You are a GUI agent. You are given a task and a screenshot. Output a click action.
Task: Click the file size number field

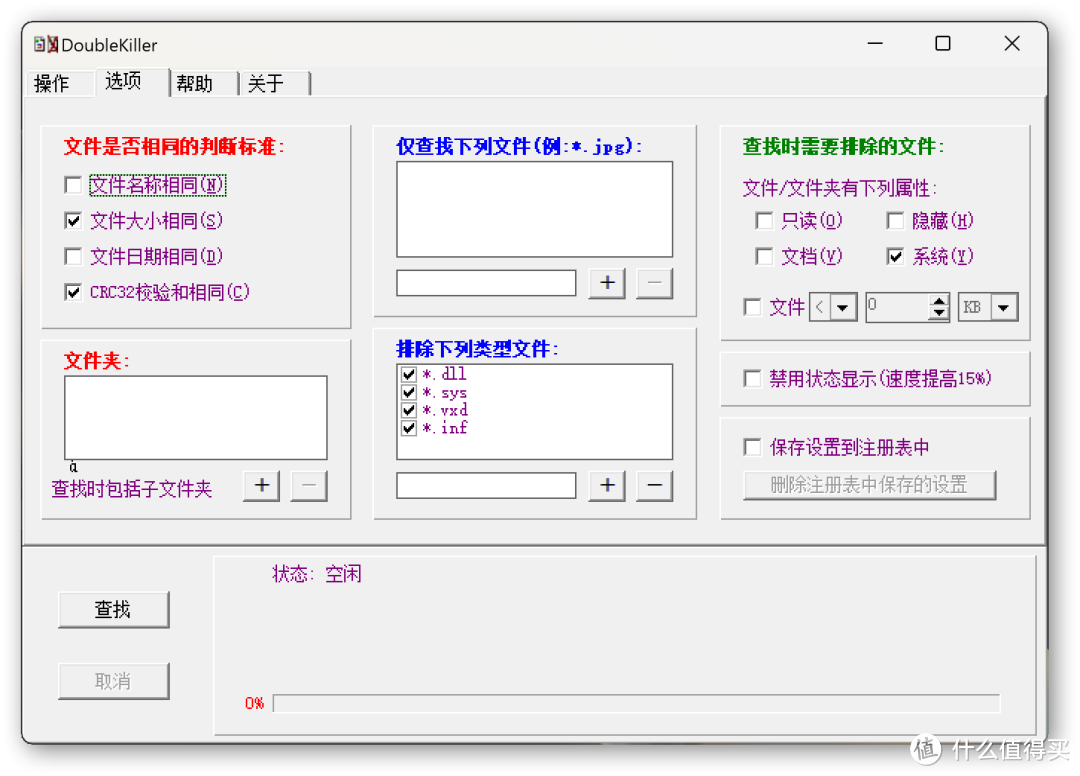coord(897,308)
